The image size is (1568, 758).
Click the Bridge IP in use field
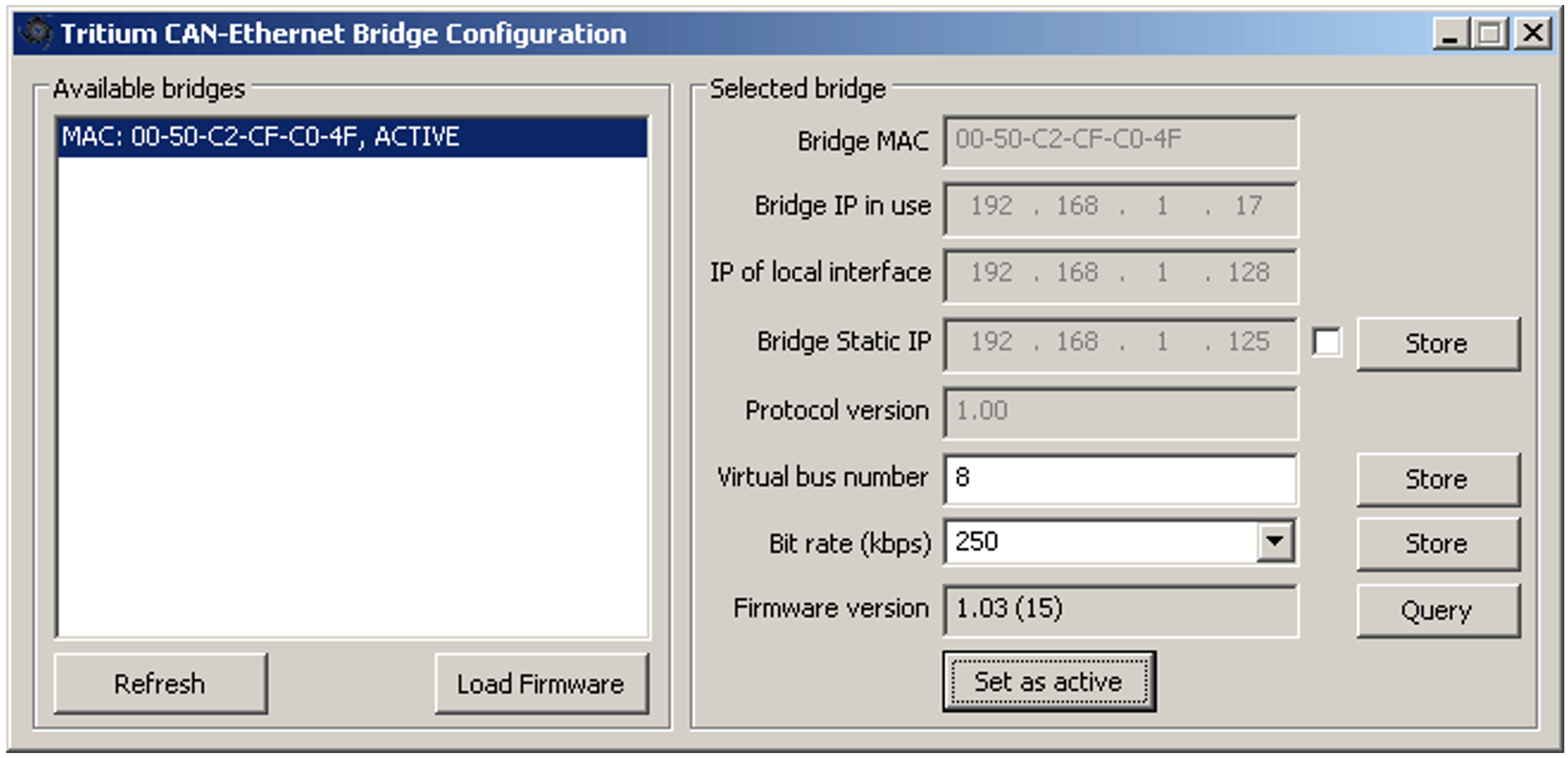[1120, 209]
